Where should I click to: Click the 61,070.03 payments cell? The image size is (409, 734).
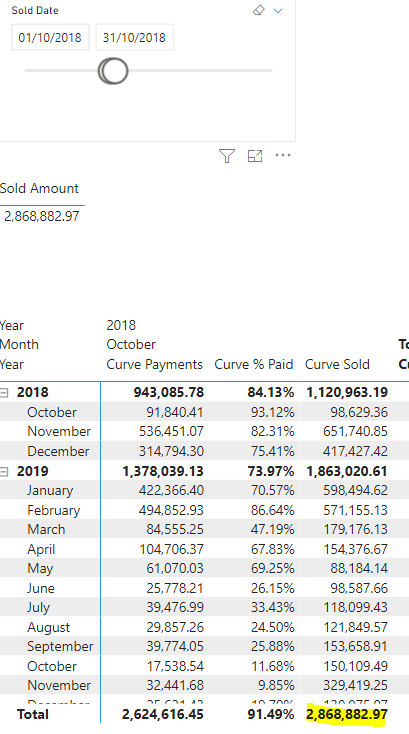tap(174, 568)
